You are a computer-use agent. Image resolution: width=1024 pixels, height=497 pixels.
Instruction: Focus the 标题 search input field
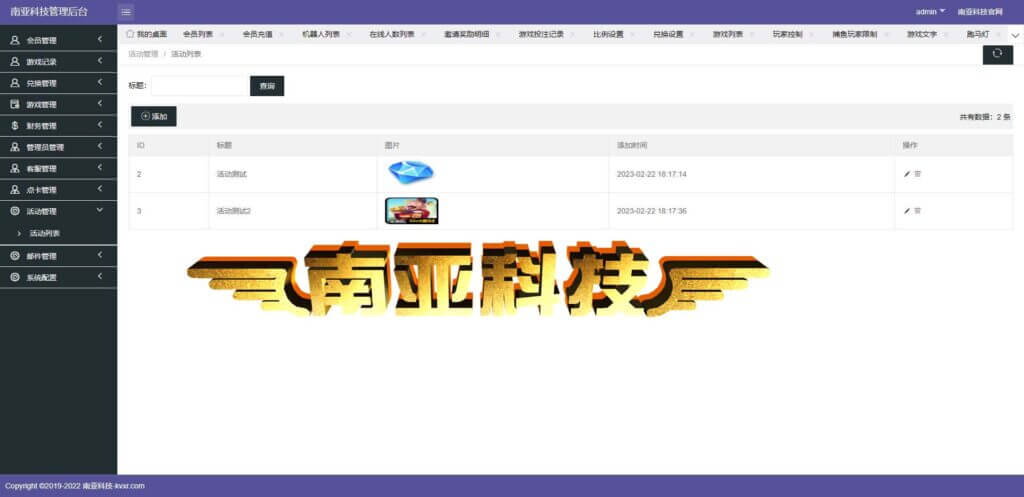(200, 86)
